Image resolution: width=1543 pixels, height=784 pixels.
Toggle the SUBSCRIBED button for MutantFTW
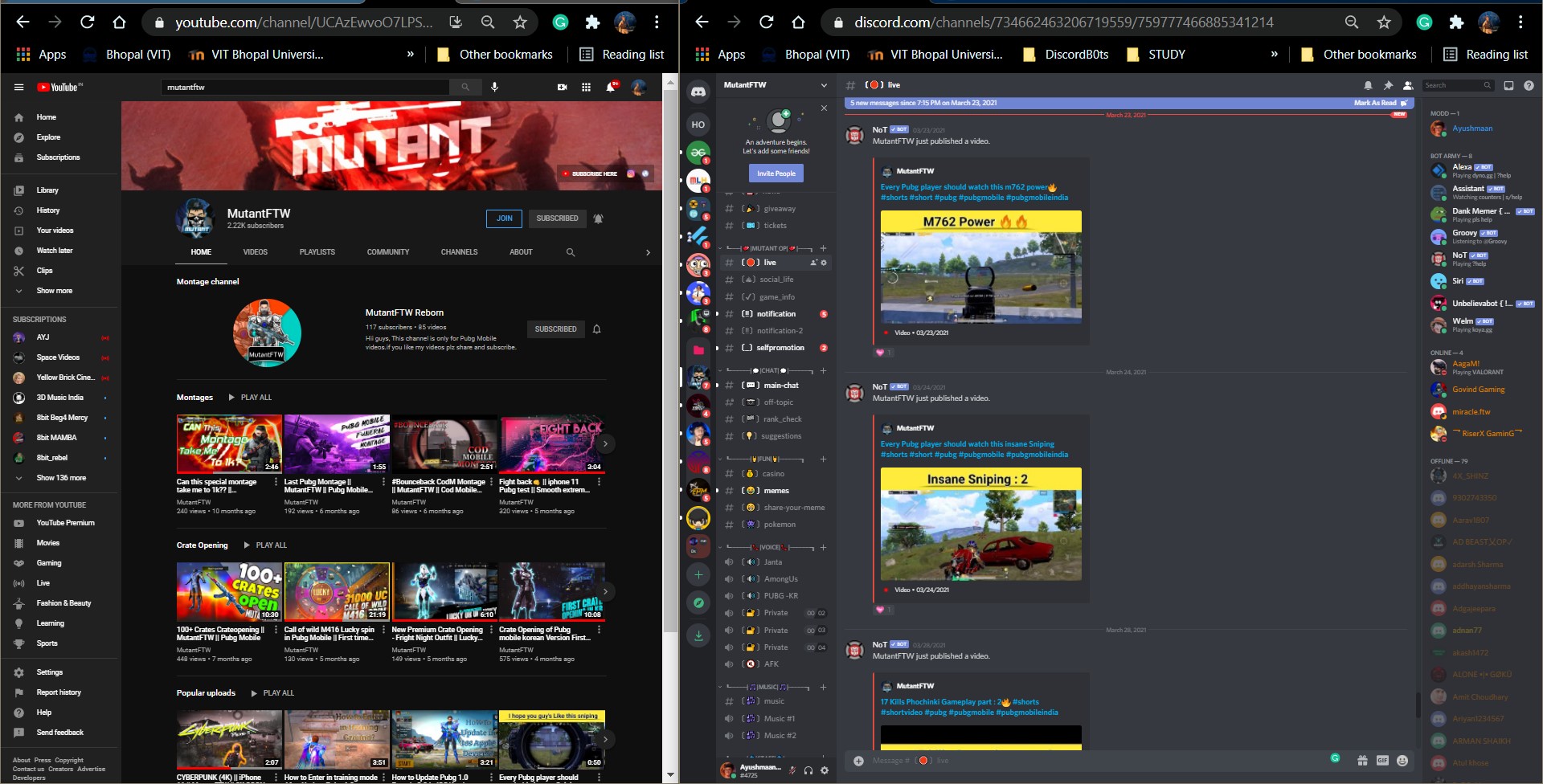[557, 218]
